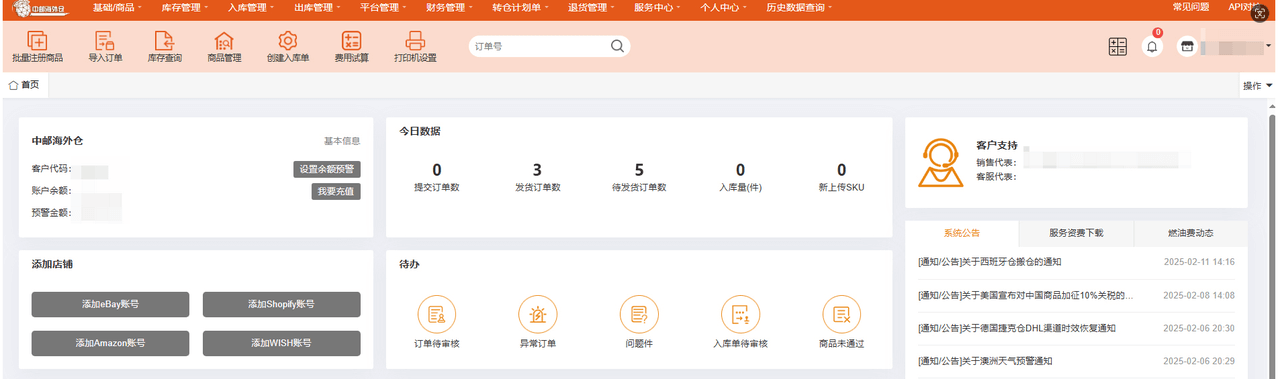Open the 入库单待审核 to-do icon
Screen dimensions: 1280x379
740,315
